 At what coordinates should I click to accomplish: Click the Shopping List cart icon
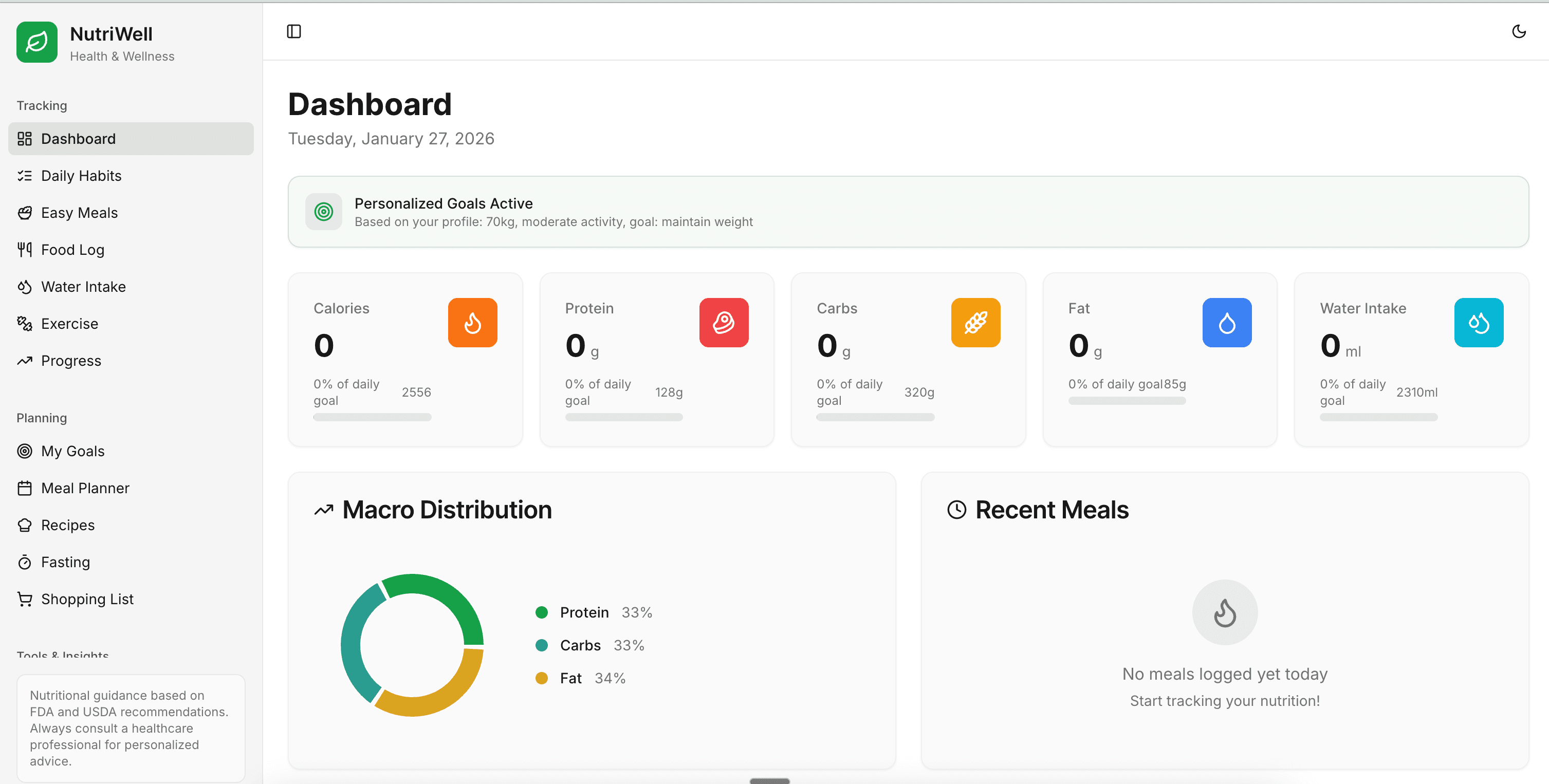point(25,599)
